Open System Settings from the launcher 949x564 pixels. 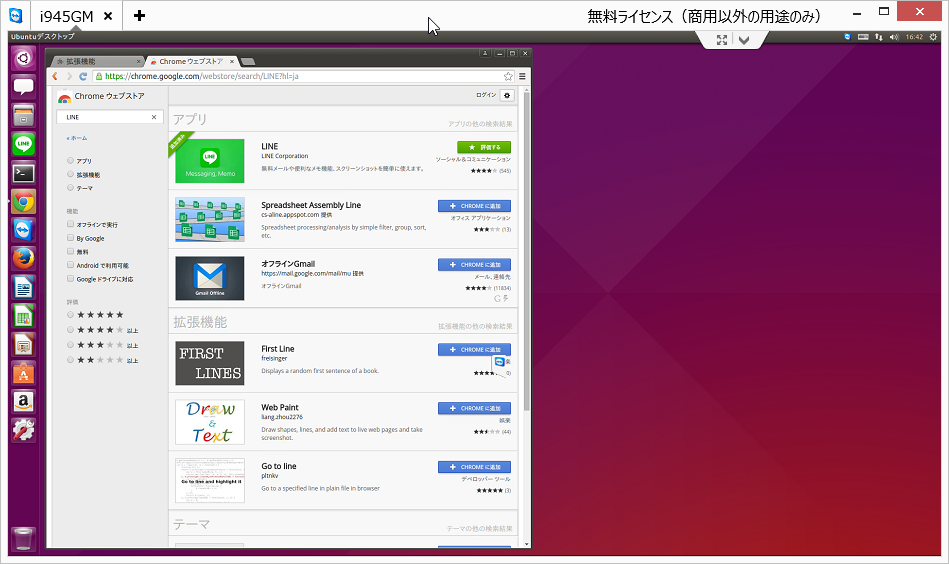point(24,430)
